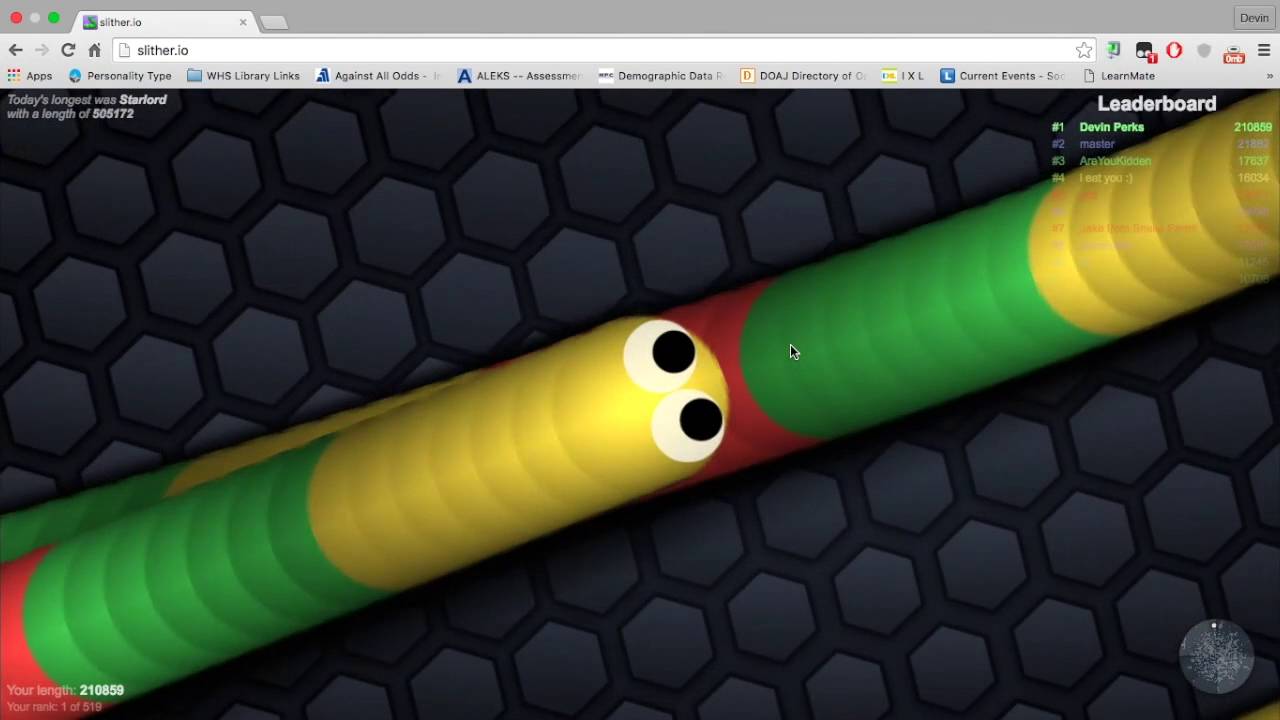Click the master leaderboard entry
Viewport: 1280px width, 720px height.
click(1161, 144)
